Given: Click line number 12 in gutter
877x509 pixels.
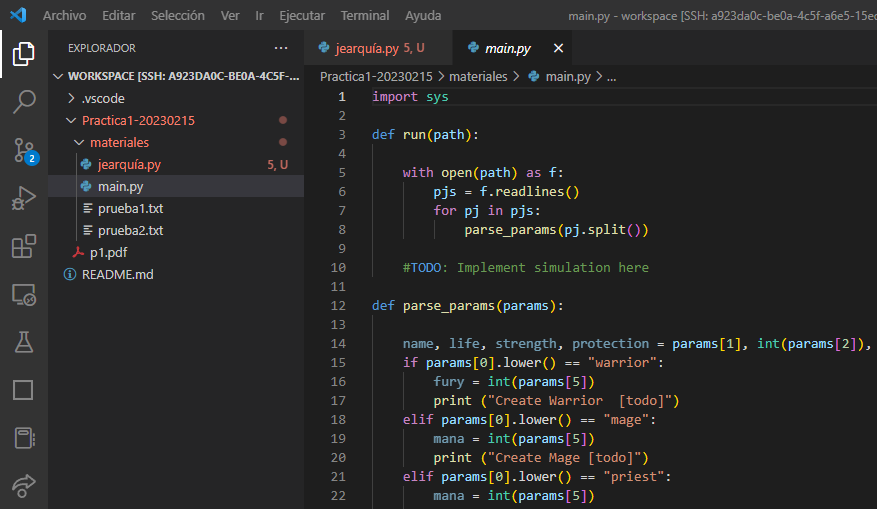Looking at the screenshot, I should pos(338,305).
